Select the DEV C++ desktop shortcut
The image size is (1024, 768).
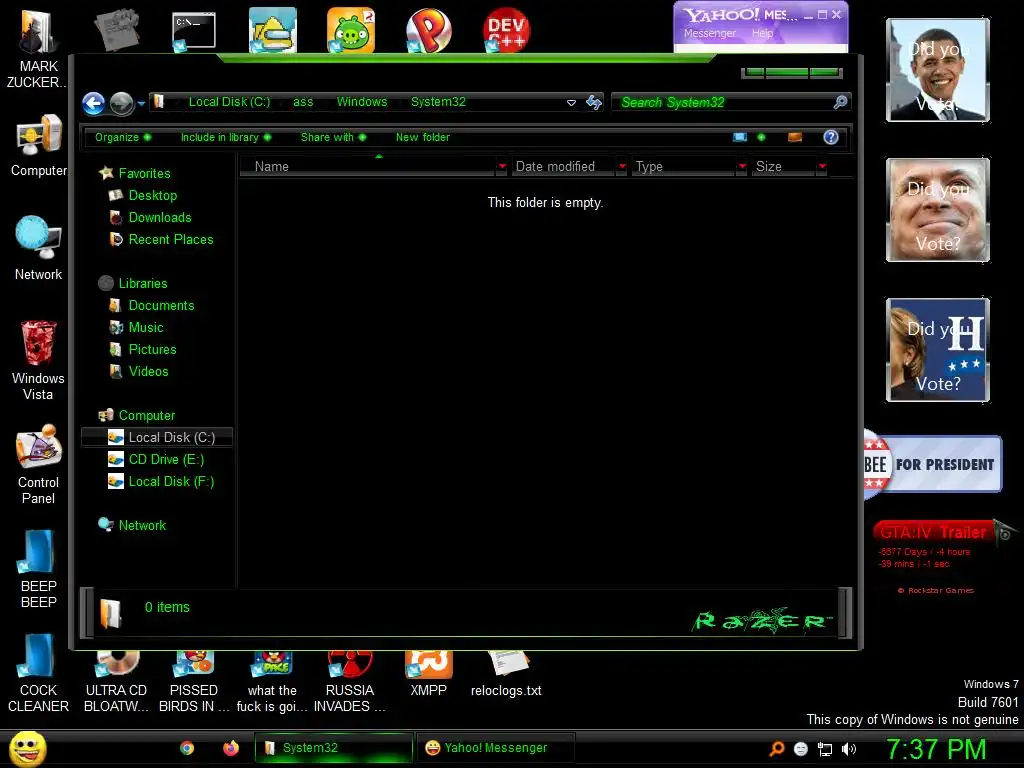click(x=506, y=30)
